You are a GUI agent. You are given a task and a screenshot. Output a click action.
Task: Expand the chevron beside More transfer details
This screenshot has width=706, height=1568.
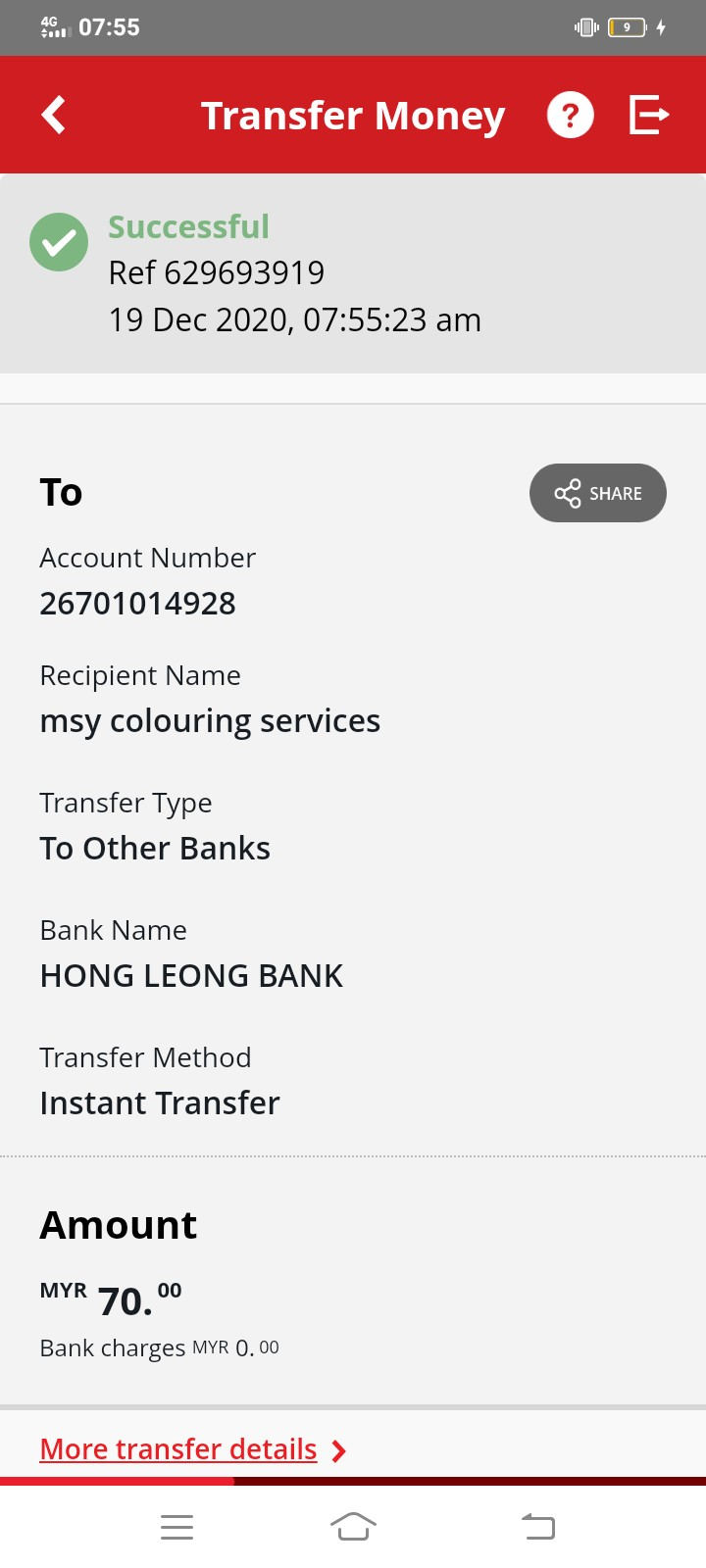tap(339, 1450)
